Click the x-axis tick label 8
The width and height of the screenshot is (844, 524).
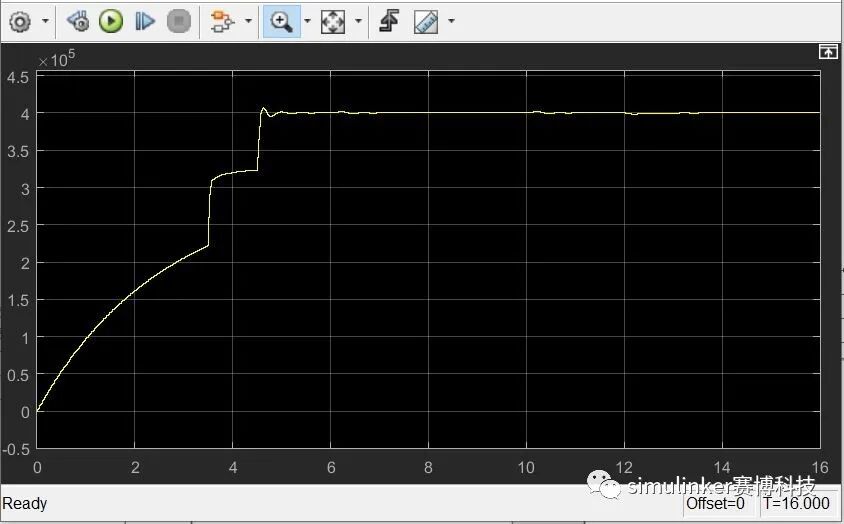click(x=428, y=467)
